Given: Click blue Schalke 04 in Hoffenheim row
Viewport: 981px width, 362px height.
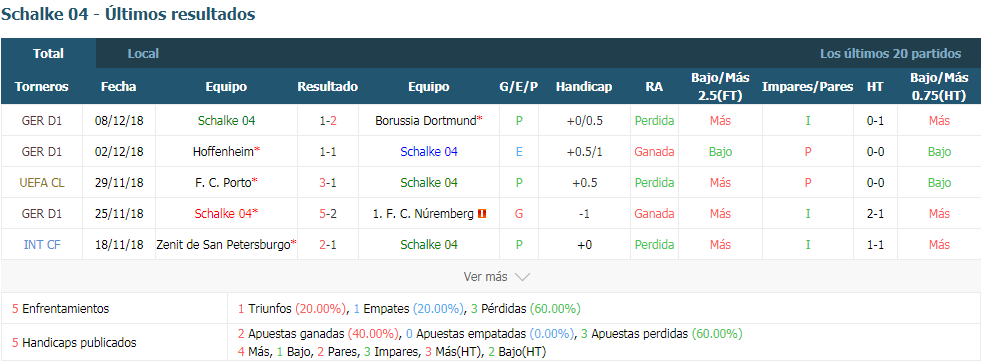Looking at the screenshot, I should click(429, 151).
